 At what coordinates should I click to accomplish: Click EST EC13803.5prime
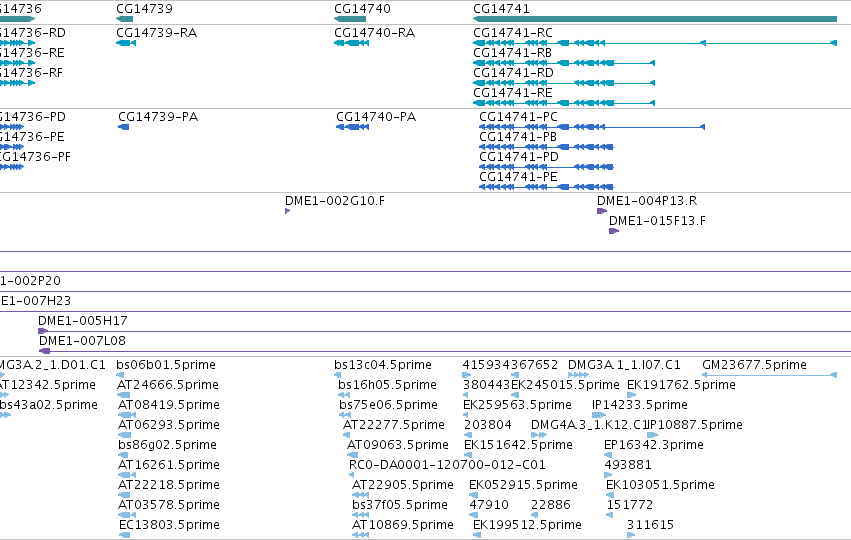pos(169,525)
